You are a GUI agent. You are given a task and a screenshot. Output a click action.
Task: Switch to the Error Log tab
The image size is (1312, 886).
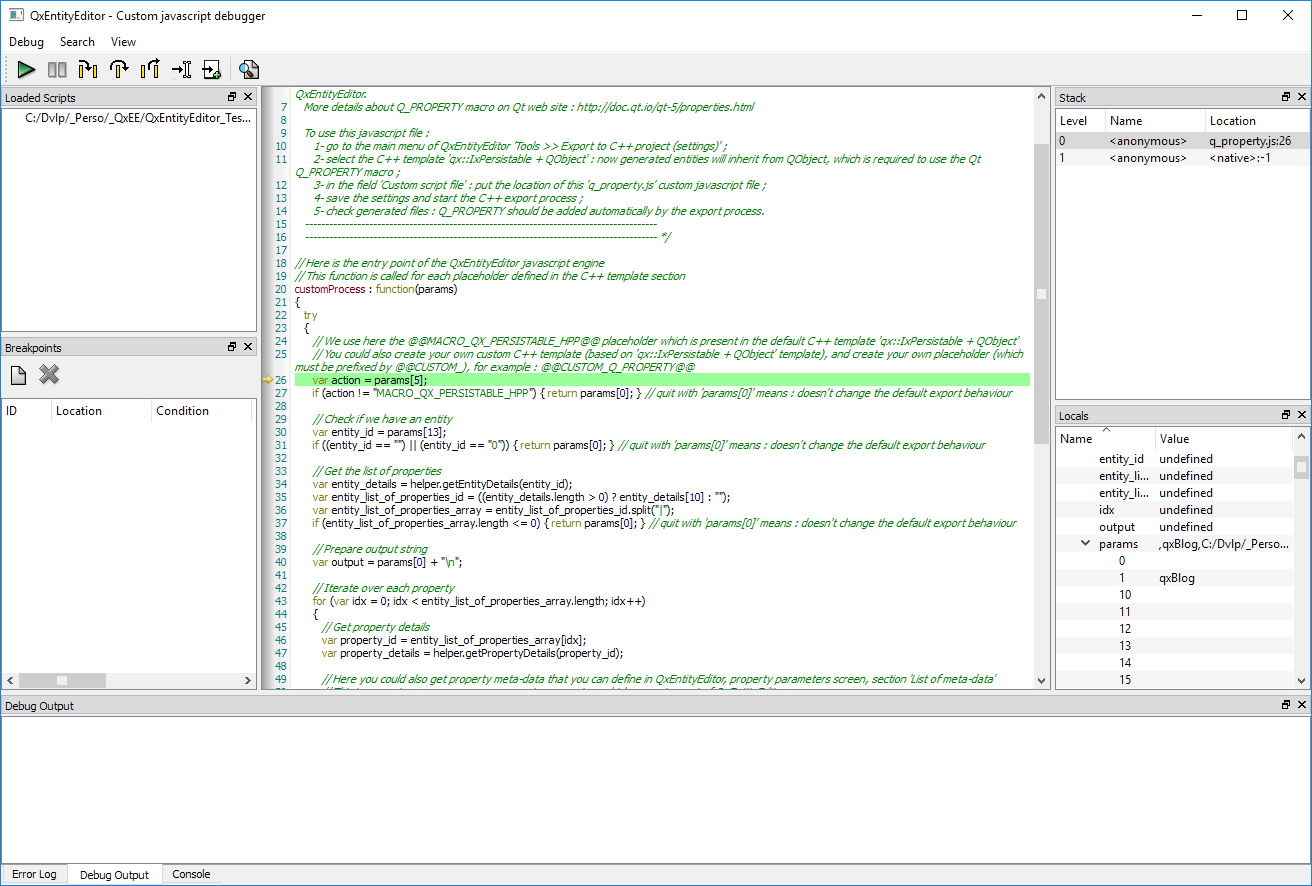click(34, 874)
